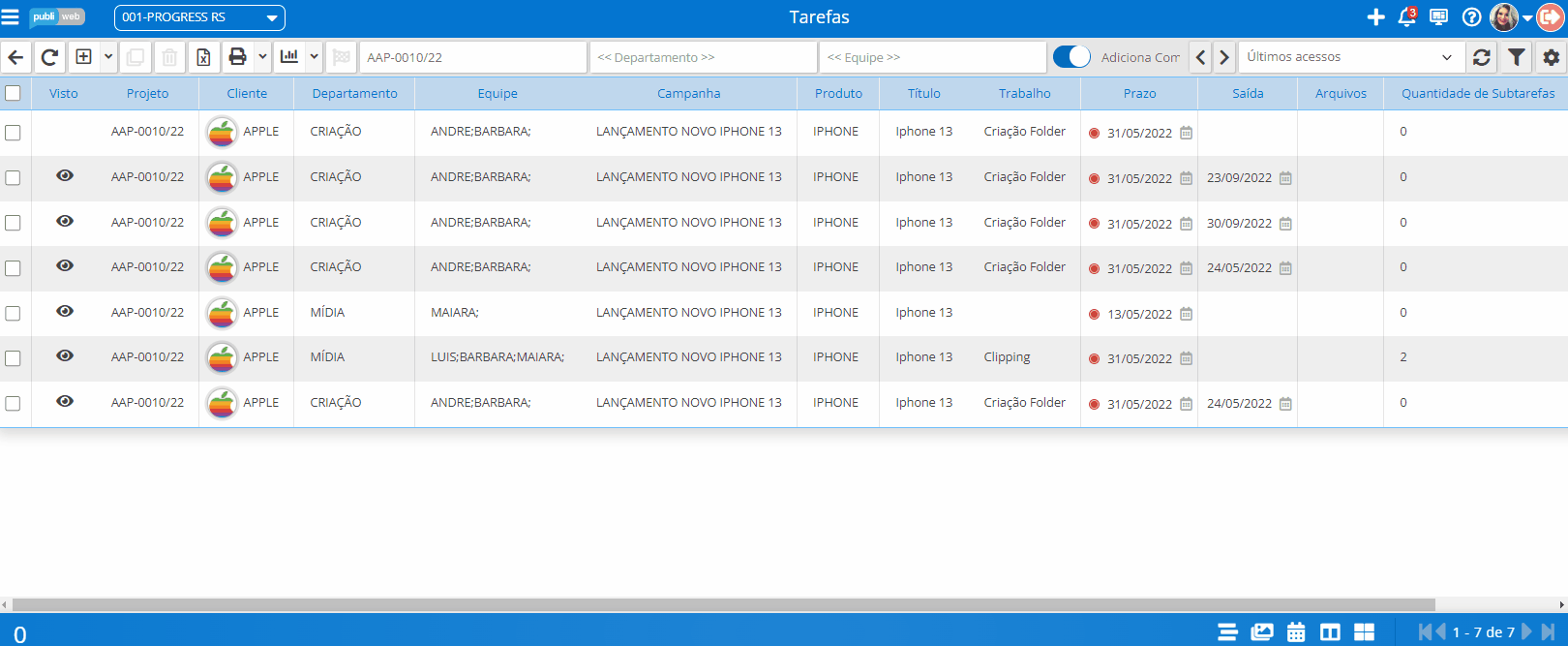
Task: Reload the task list with the circular arrow
Action: pos(49,57)
